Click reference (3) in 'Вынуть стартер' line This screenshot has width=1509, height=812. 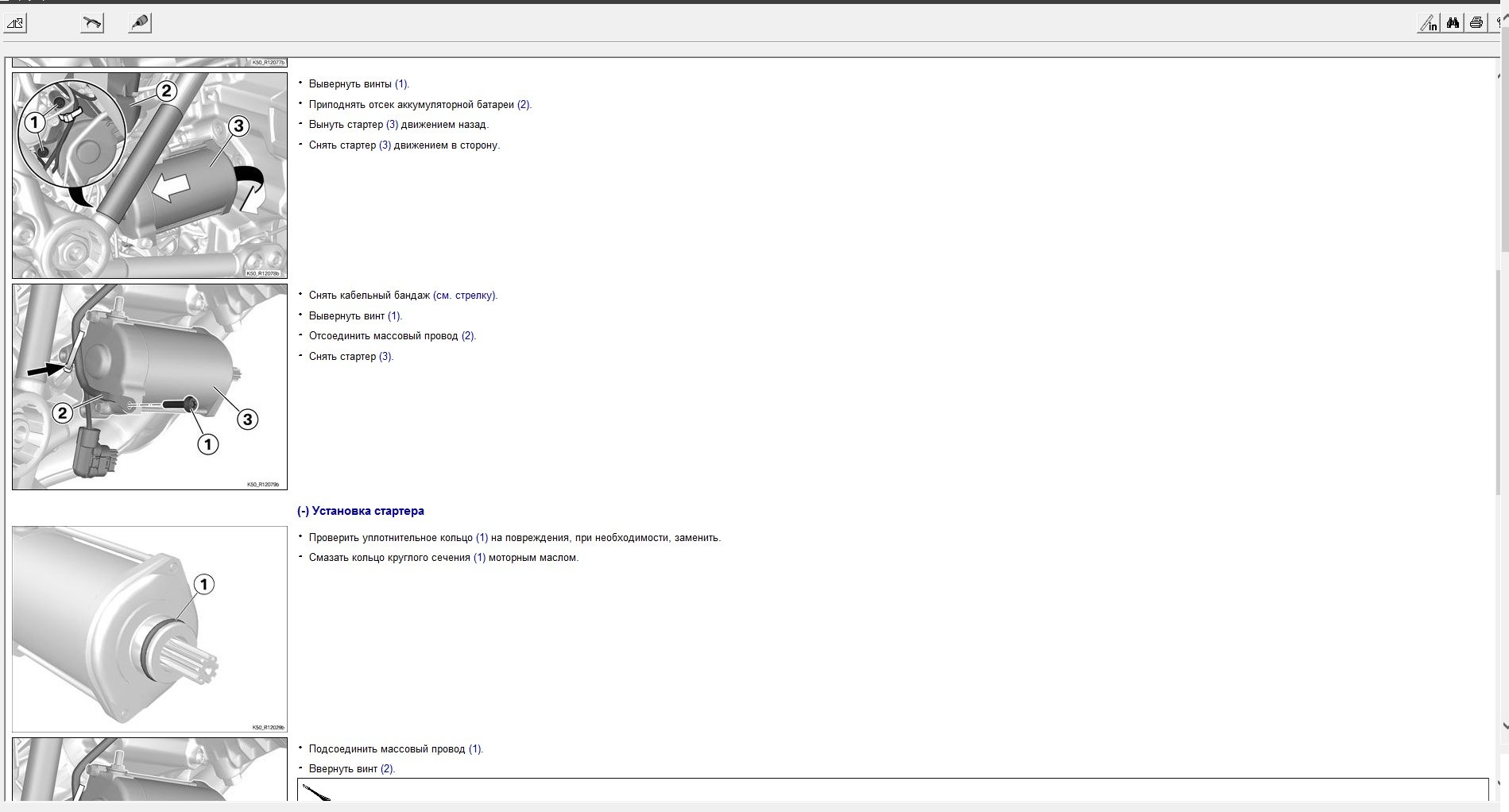(392, 125)
